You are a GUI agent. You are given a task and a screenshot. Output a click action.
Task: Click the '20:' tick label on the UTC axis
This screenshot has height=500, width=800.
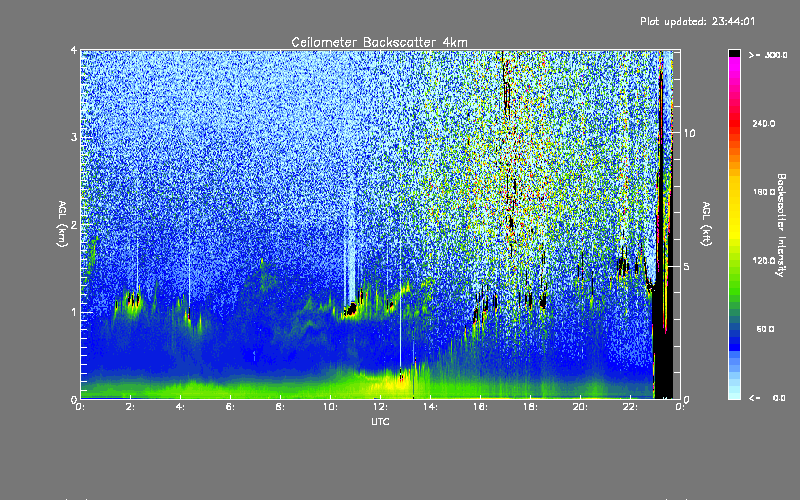point(580,407)
